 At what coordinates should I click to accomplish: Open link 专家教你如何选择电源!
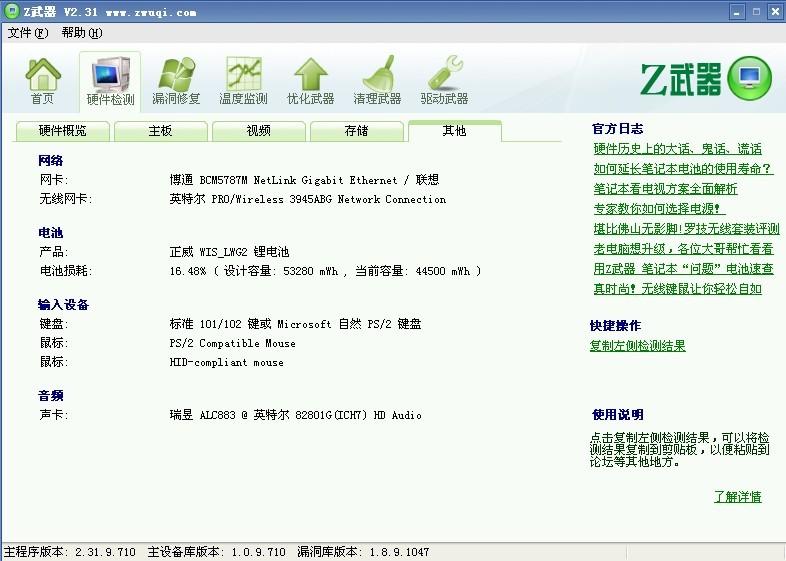click(659, 209)
